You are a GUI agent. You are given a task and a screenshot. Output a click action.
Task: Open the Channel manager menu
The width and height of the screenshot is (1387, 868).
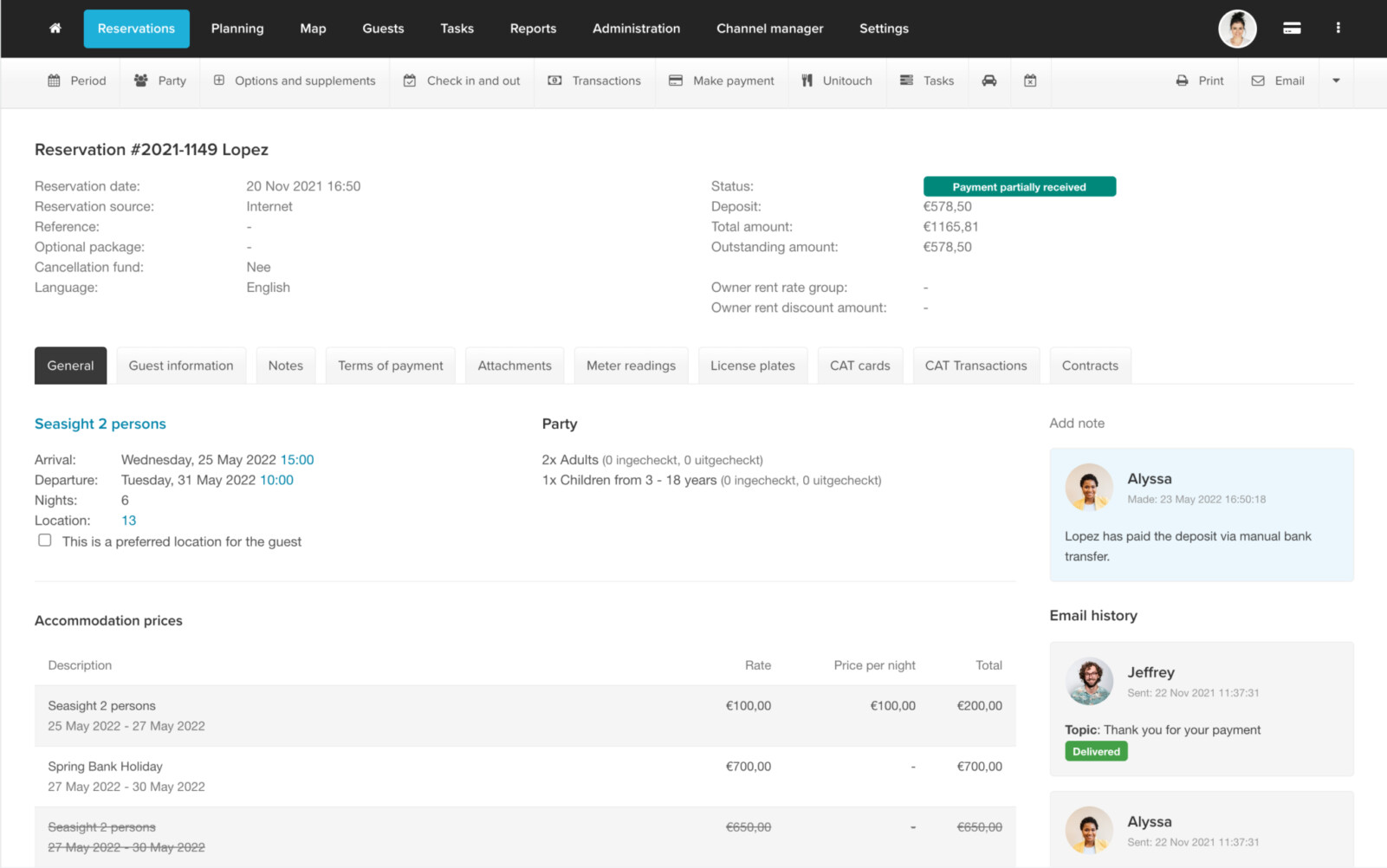769,29
